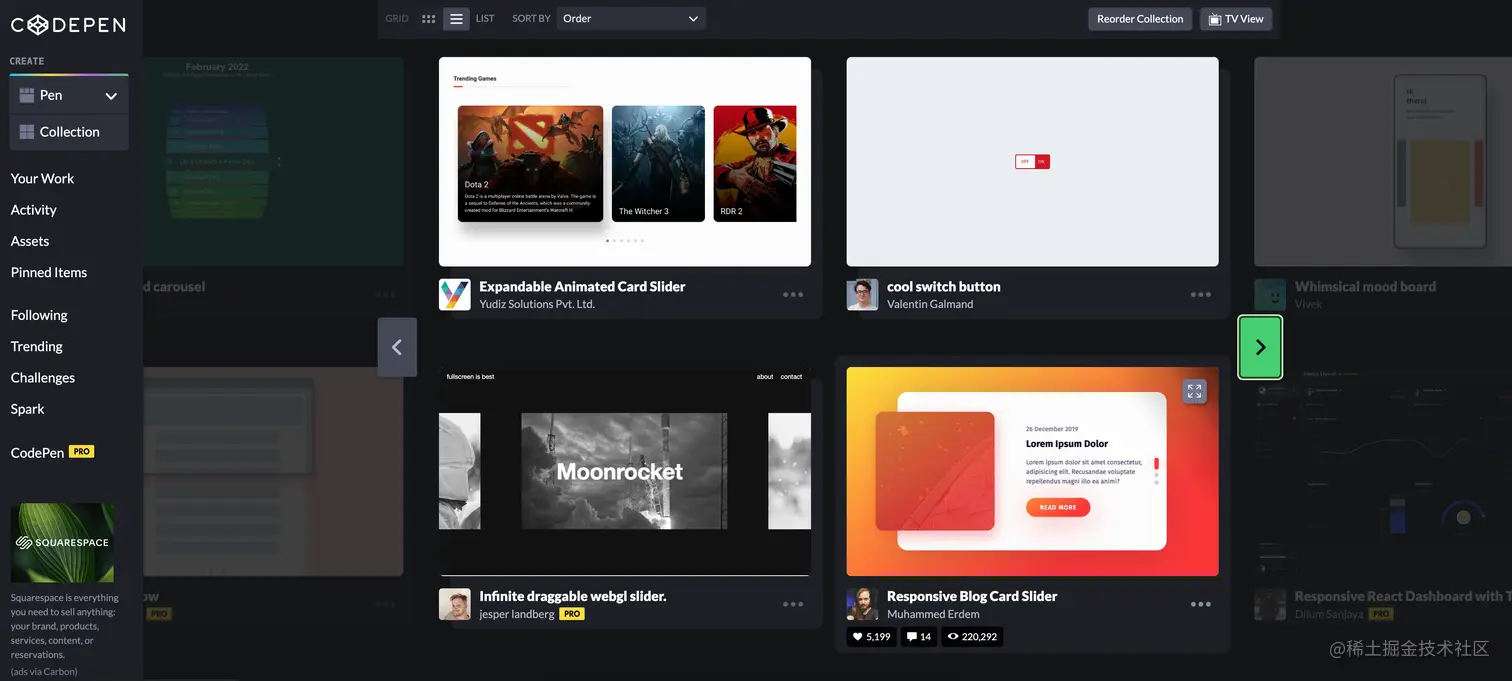1512x681 pixels.
Task: Open more options for Responsive Blog Card Slider
Action: (1201, 605)
